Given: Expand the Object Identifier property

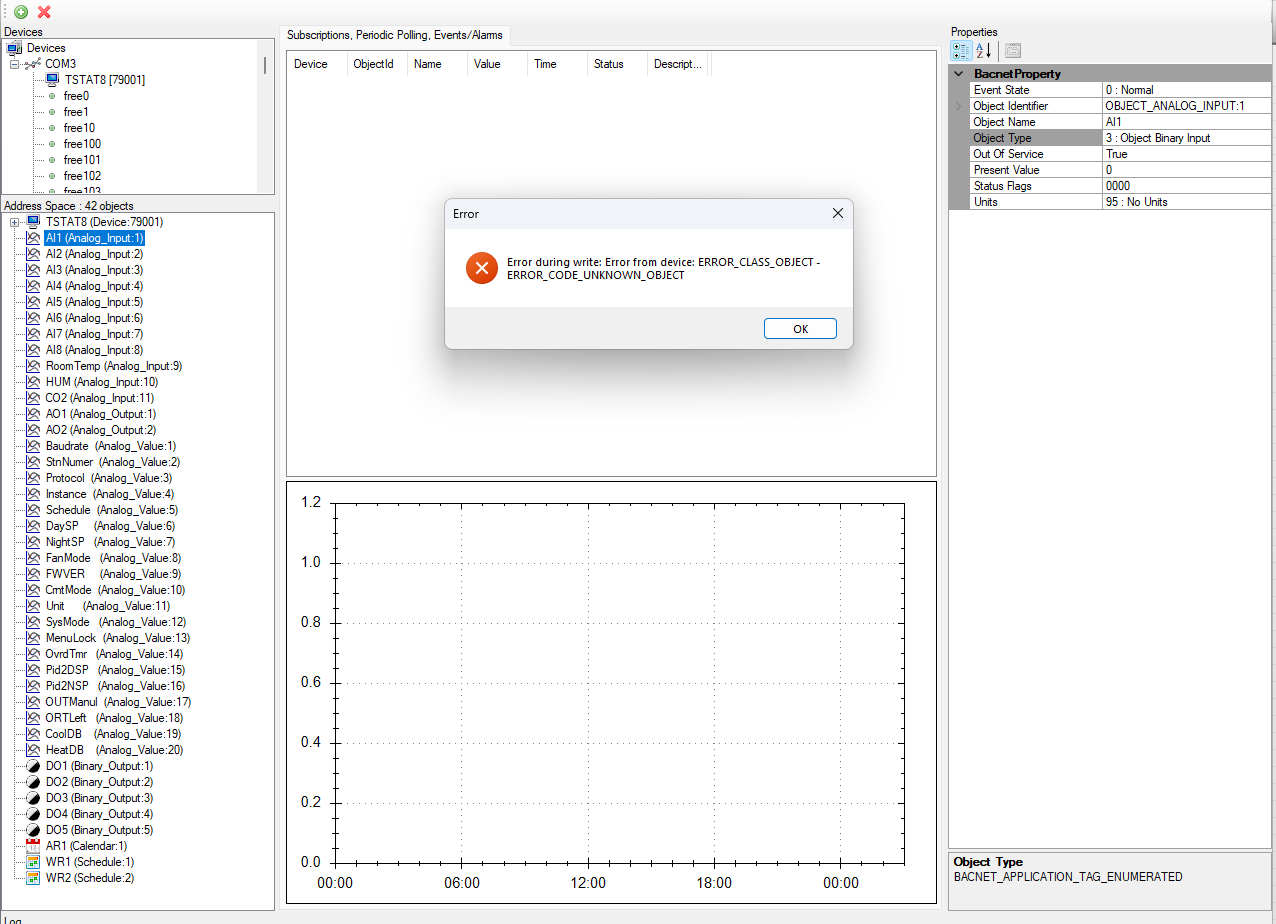Looking at the screenshot, I should [x=958, y=106].
